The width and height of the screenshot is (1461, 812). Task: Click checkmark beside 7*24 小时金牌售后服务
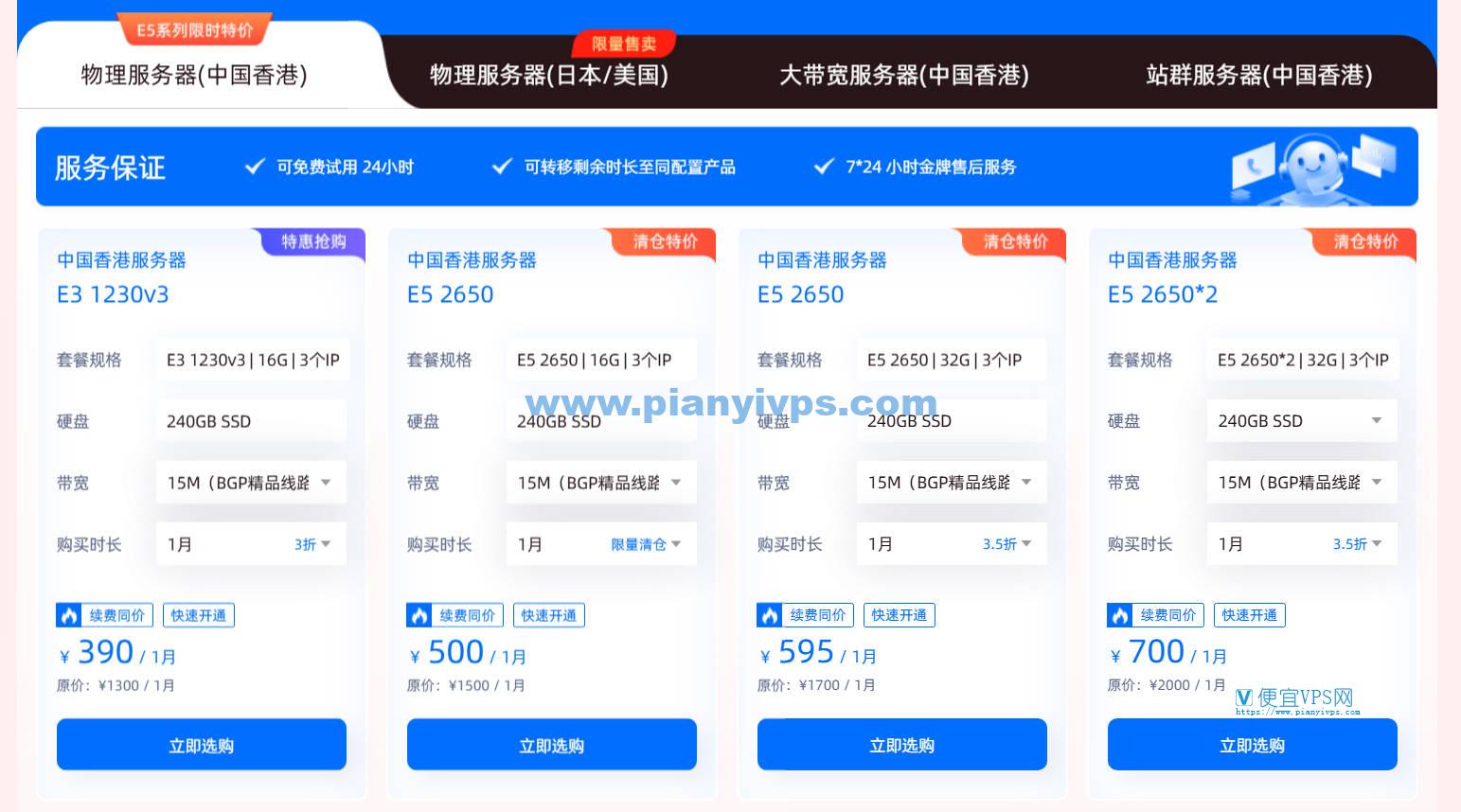[x=823, y=168]
